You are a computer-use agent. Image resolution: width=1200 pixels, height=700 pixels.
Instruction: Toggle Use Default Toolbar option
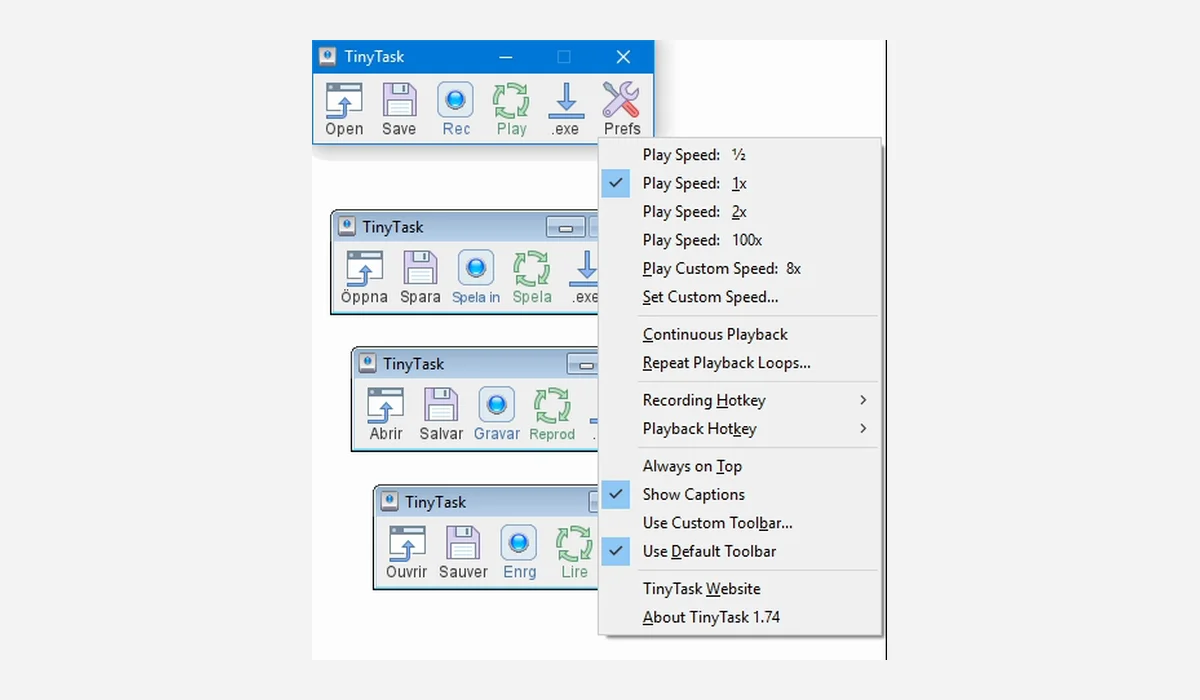coord(740,551)
